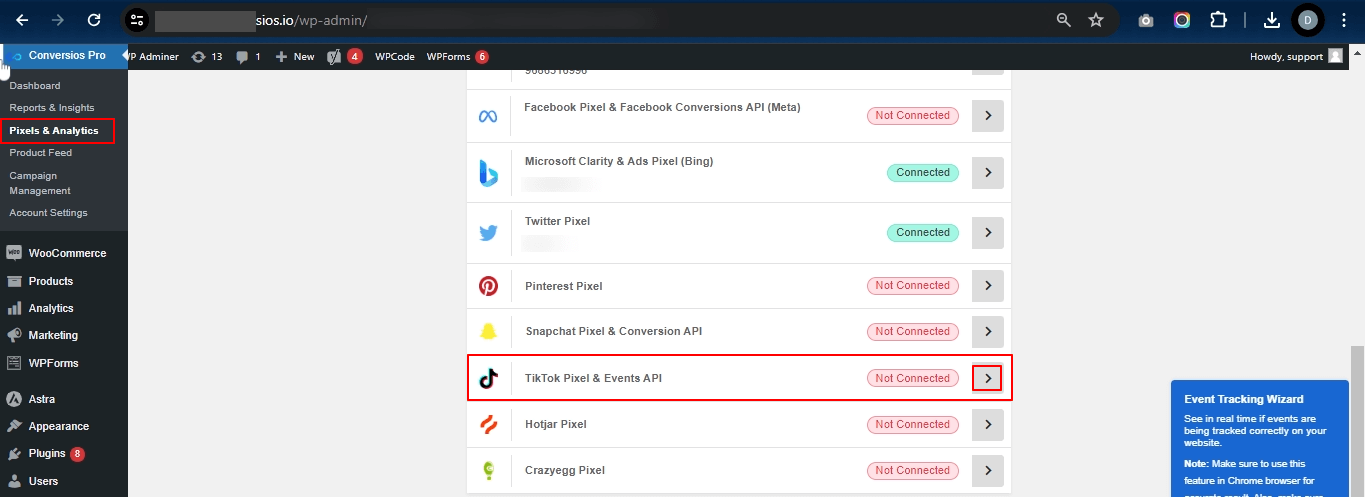Open Reports & Insights submenu
The image size is (1365, 497).
pos(52,108)
